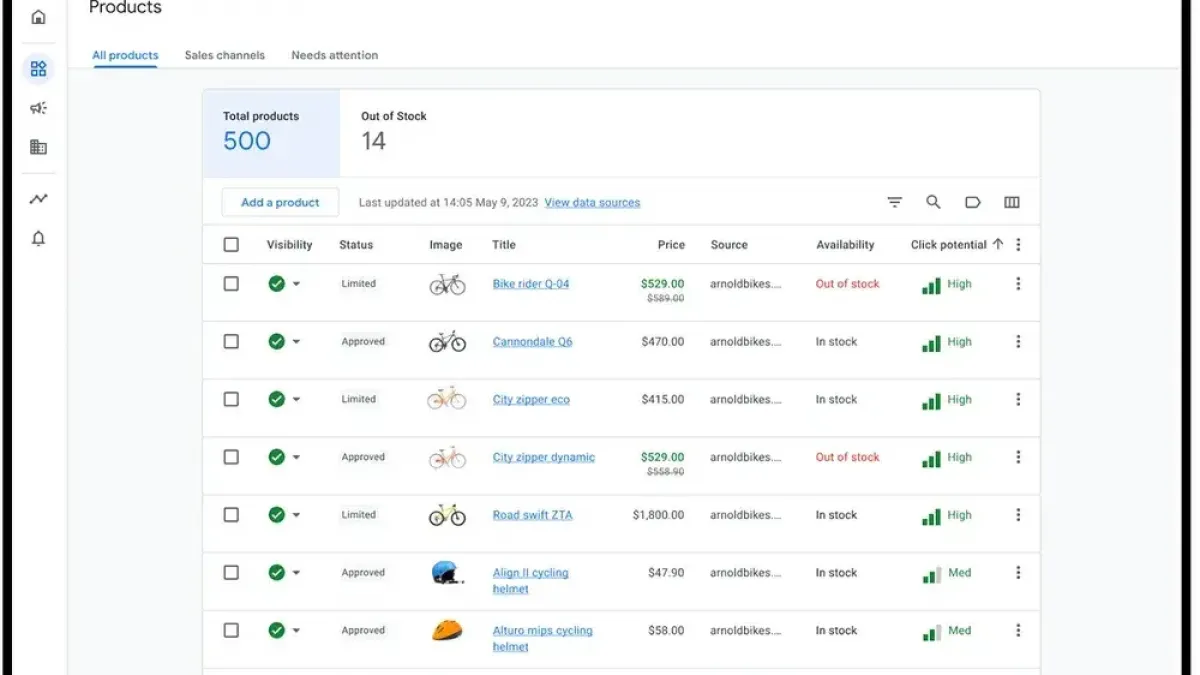The width and height of the screenshot is (1200, 675).
Task: Click the Business info building icon
Action: point(38,147)
